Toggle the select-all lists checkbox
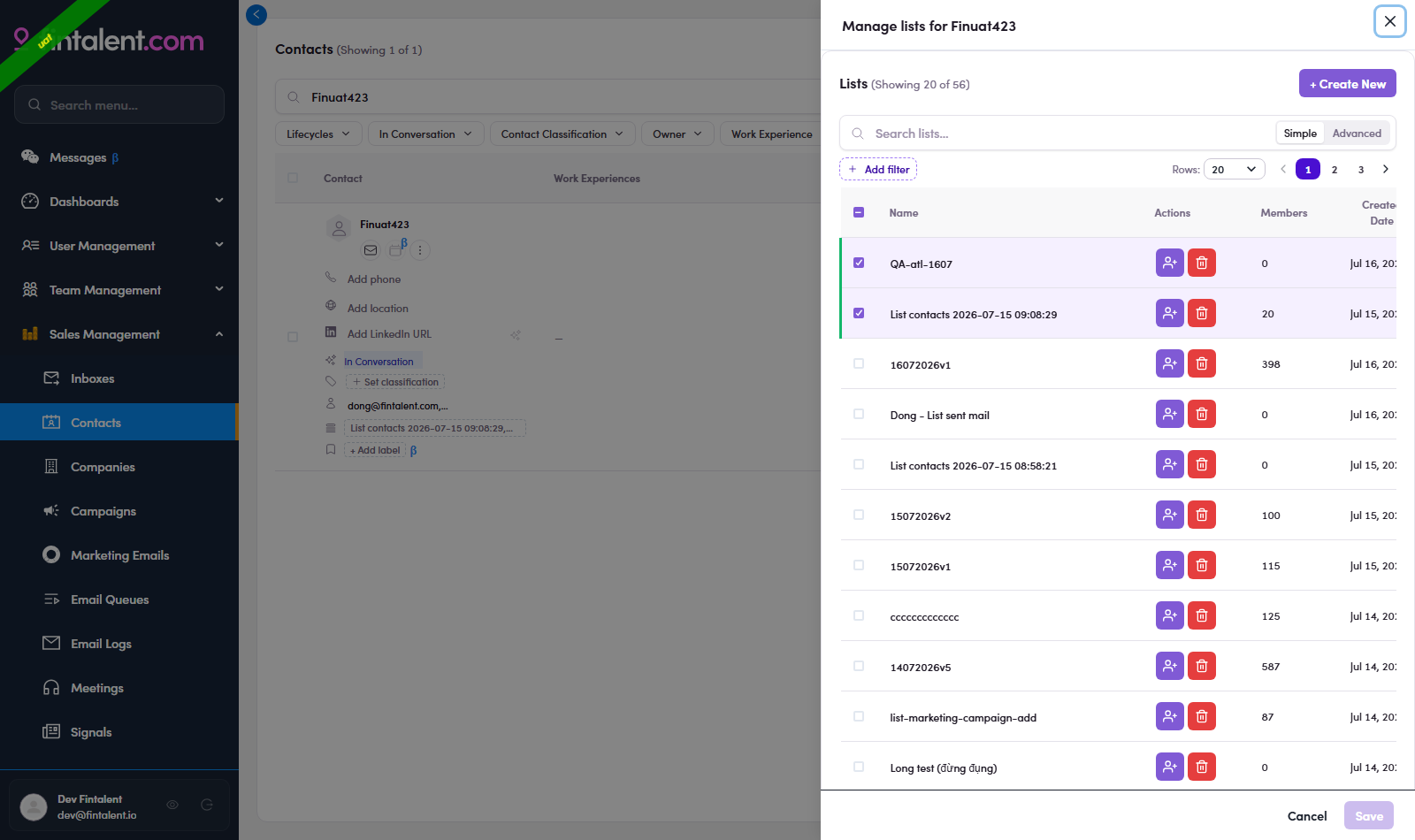This screenshot has height=840, width=1415. point(859,212)
